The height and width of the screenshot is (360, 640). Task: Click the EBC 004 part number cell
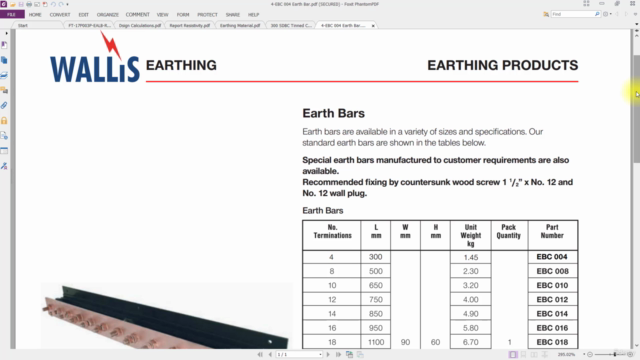click(552, 257)
